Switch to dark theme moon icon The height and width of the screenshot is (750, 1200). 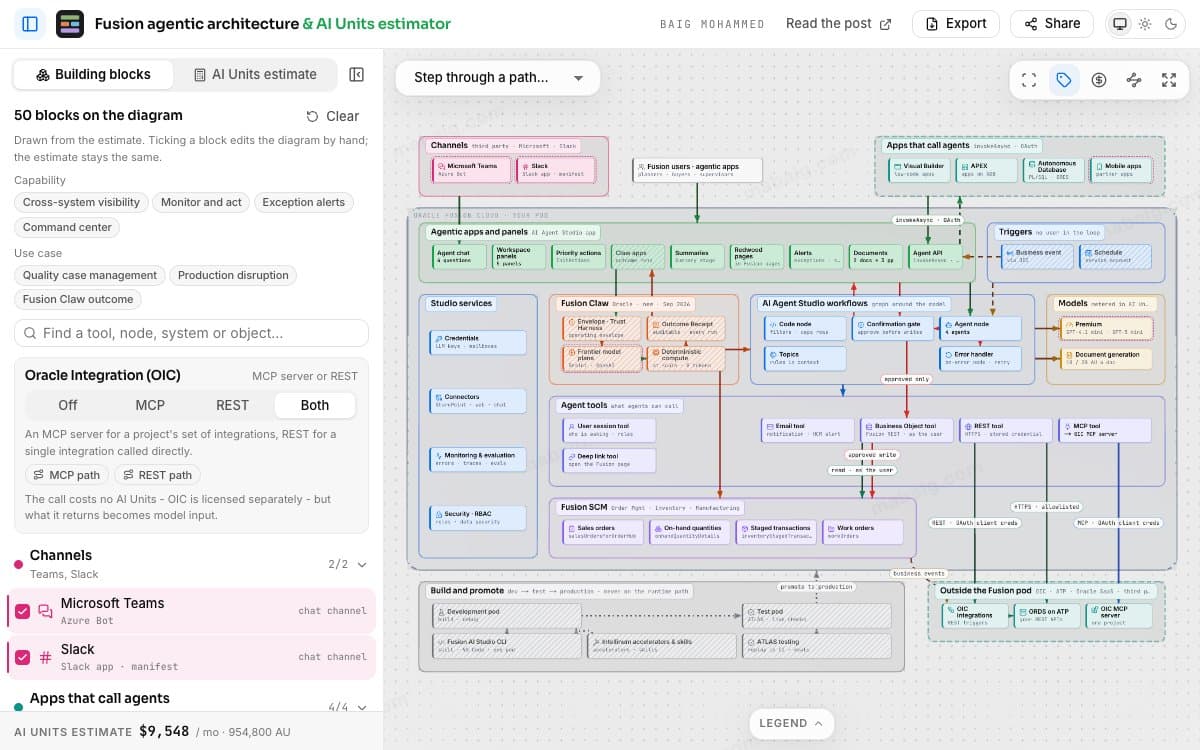(1171, 24)
